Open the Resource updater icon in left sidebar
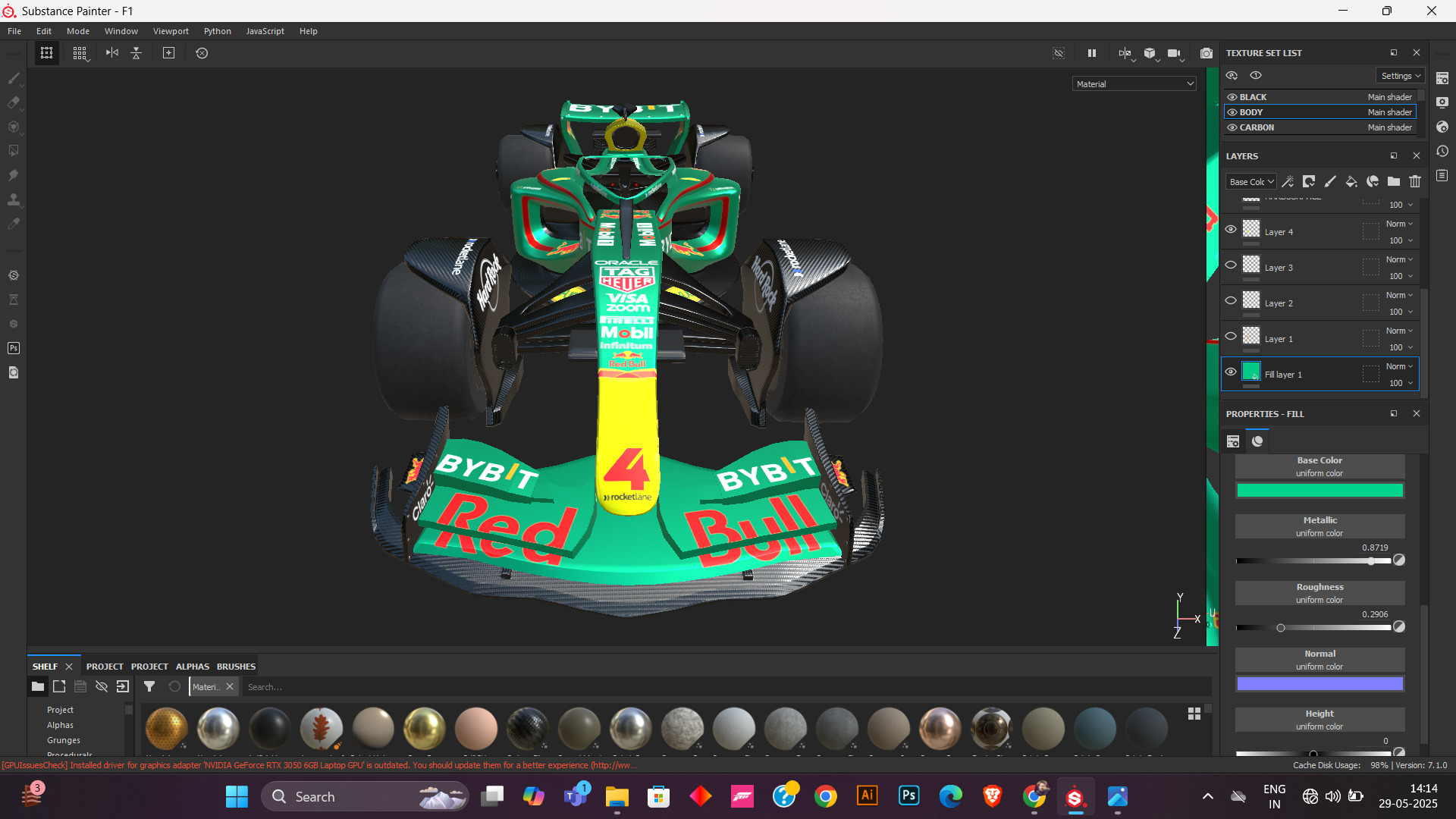This screenshot has height=819, width=1456. (14, 372)
